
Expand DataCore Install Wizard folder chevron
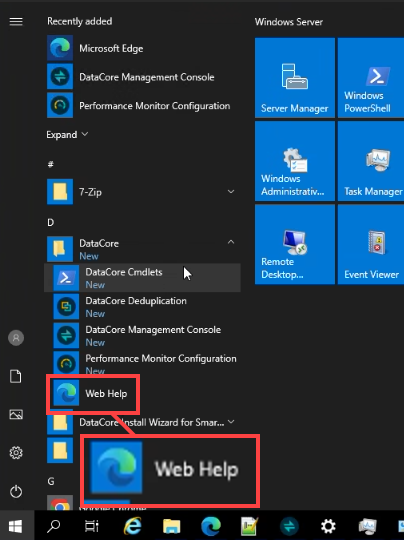coord(231,422)
